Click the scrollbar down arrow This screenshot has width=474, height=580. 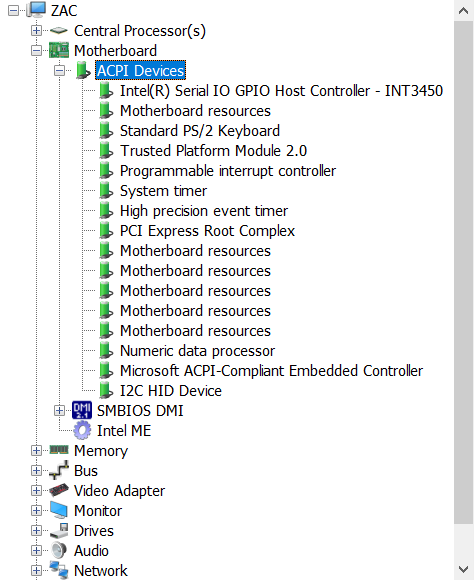click(x=464, y=569)
